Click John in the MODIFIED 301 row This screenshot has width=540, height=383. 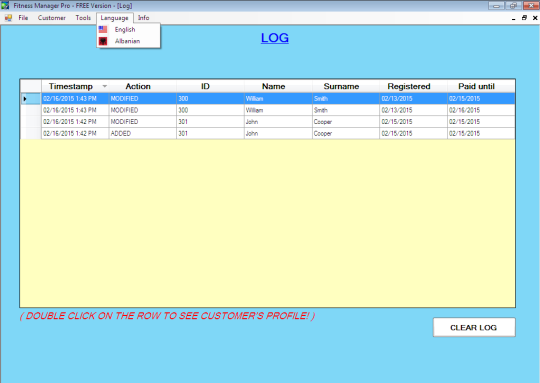[x=278, y=122]
